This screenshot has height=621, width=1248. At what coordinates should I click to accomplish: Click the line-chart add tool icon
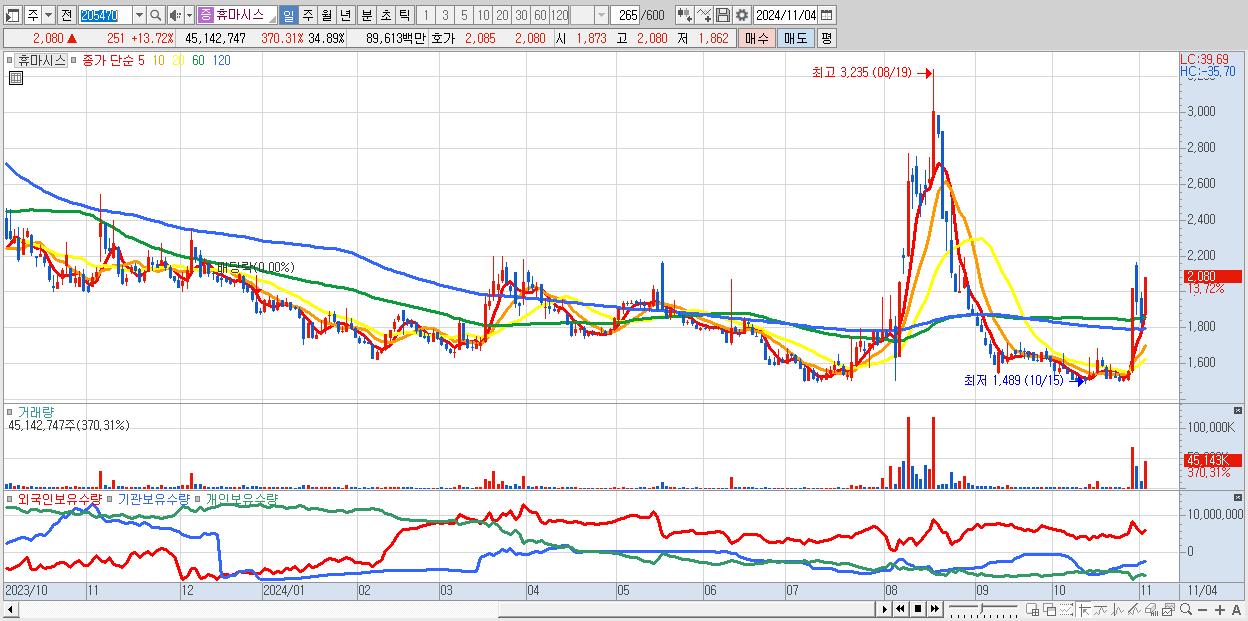pos(704,15)
